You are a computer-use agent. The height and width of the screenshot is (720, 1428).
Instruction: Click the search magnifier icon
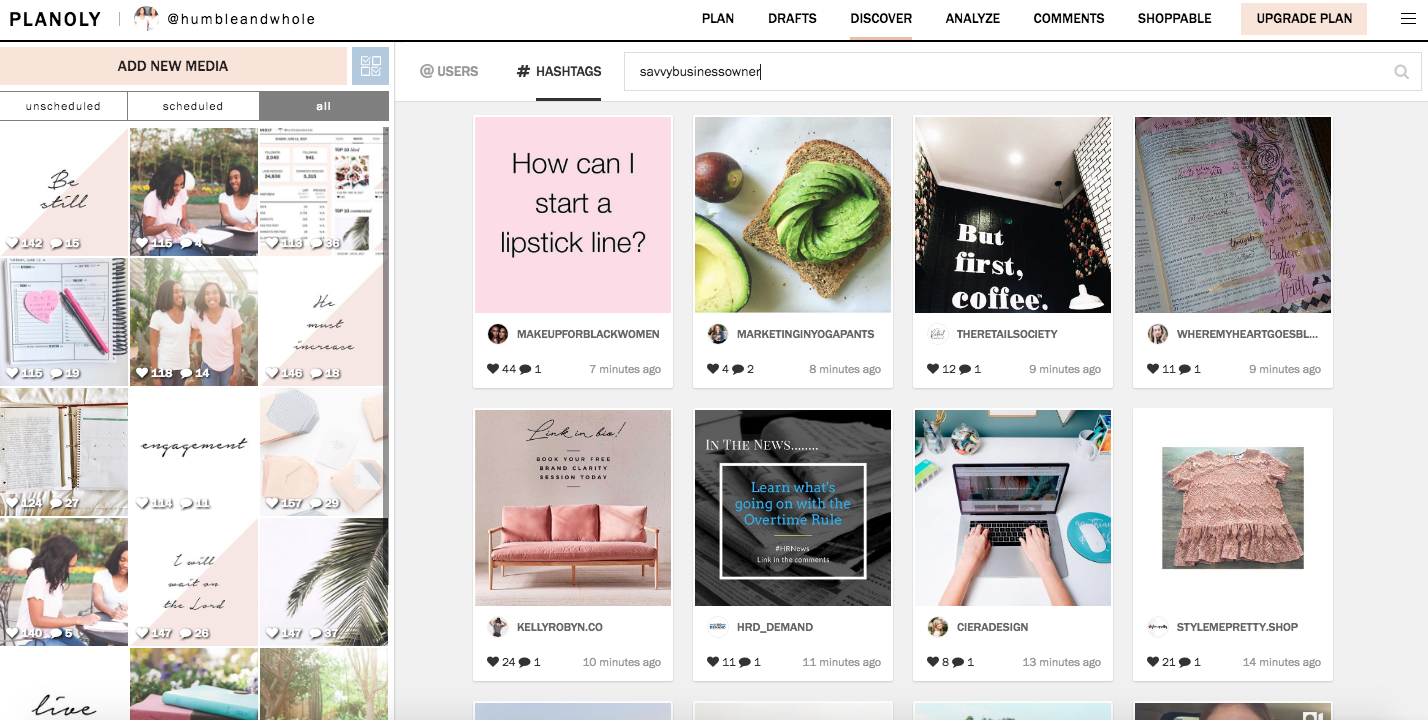pos(1401,72)
